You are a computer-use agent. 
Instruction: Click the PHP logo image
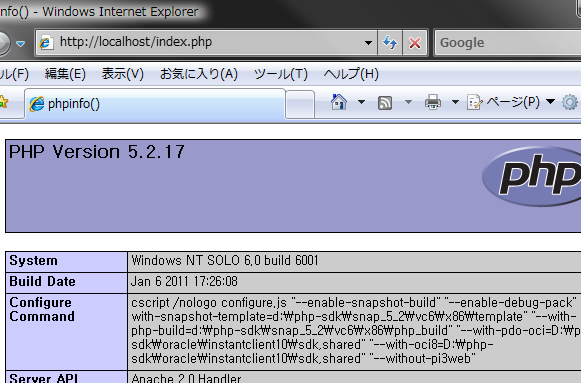(532, 177)
